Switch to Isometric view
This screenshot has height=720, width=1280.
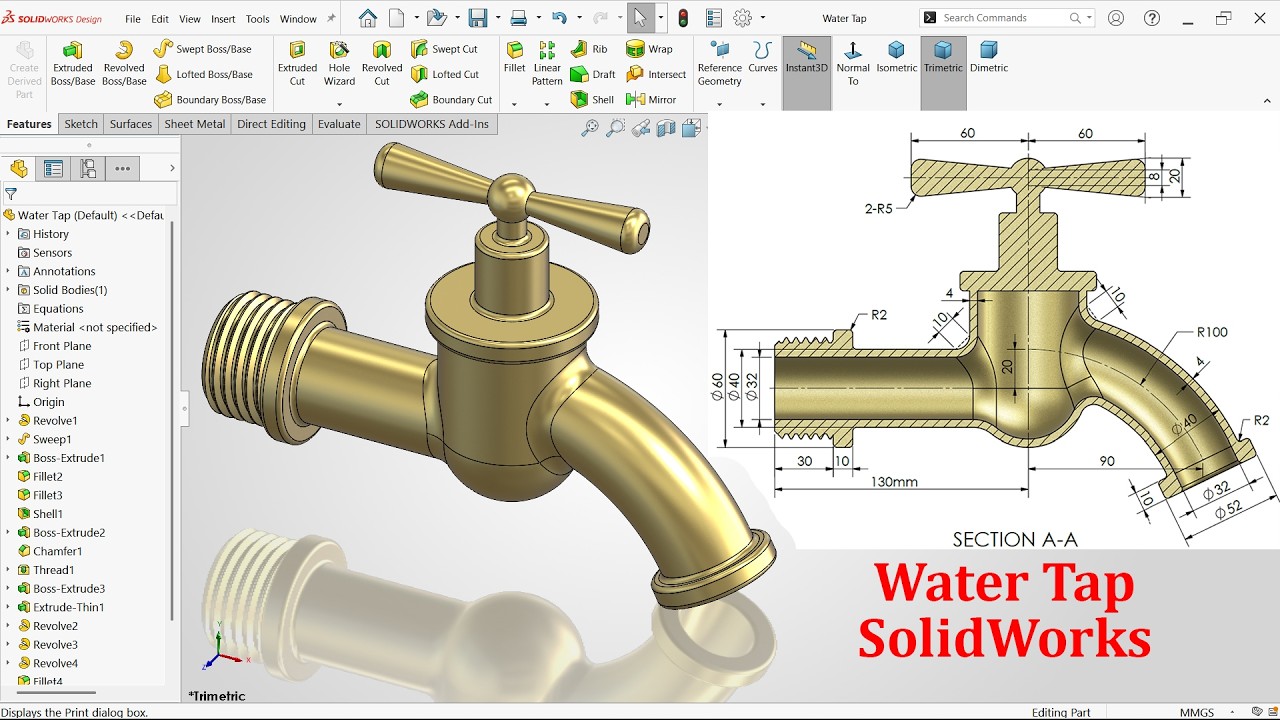point(897,57)
